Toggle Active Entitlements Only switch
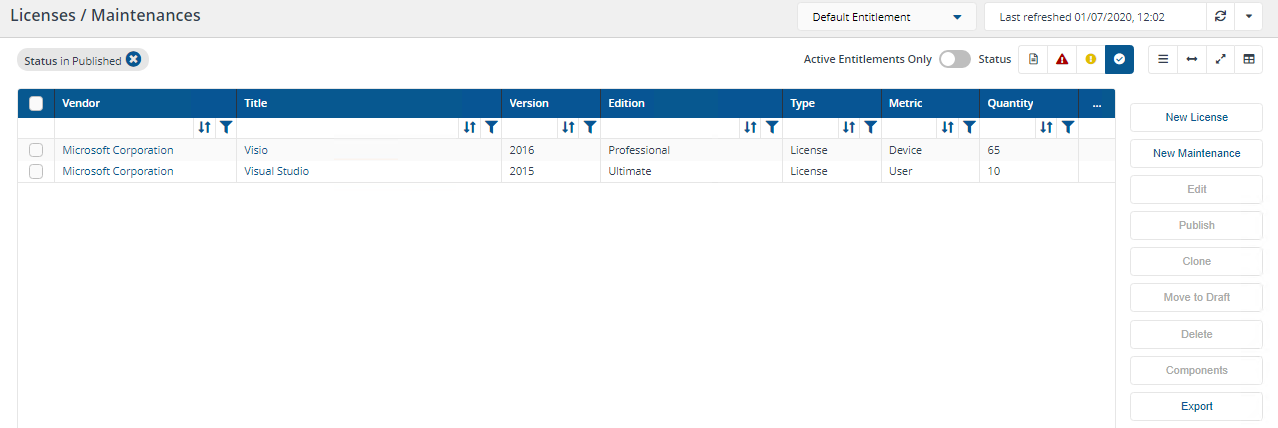The image size is (1278, 428). [x=954, y=59]
